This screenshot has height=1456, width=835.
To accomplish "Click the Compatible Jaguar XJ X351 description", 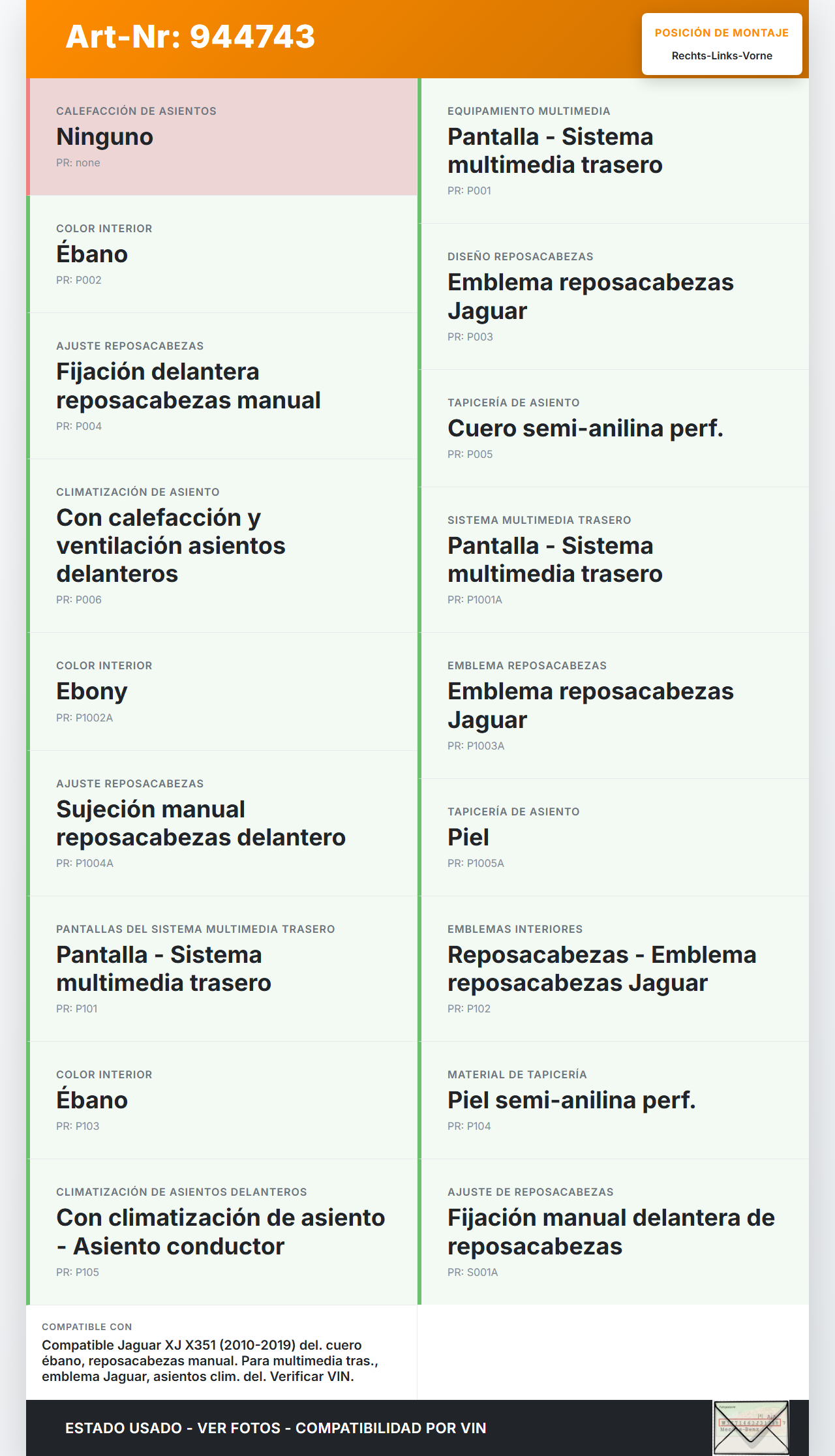I will click(x=210, y=1361).
